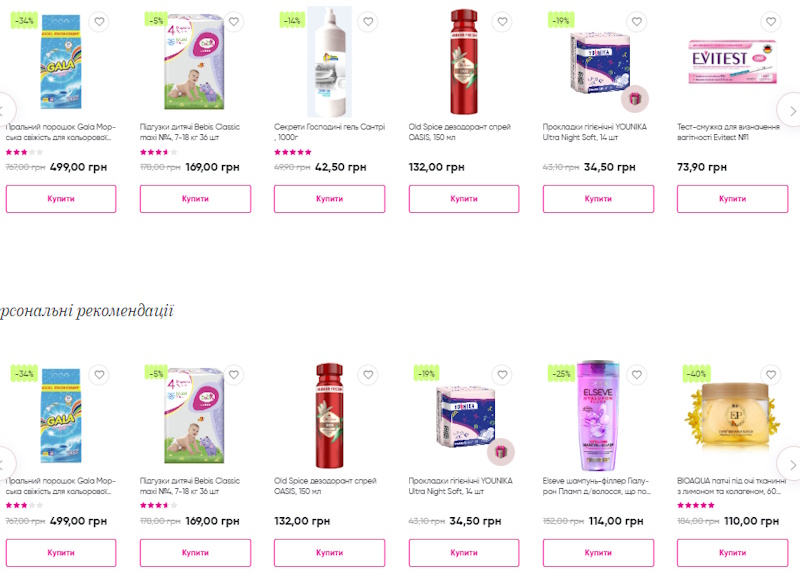The height and width of the screenshot is (573, 800).
Task: Click heart icon on Elseve shampoo card
Action: pyautogui.click(x=636, y=375)
